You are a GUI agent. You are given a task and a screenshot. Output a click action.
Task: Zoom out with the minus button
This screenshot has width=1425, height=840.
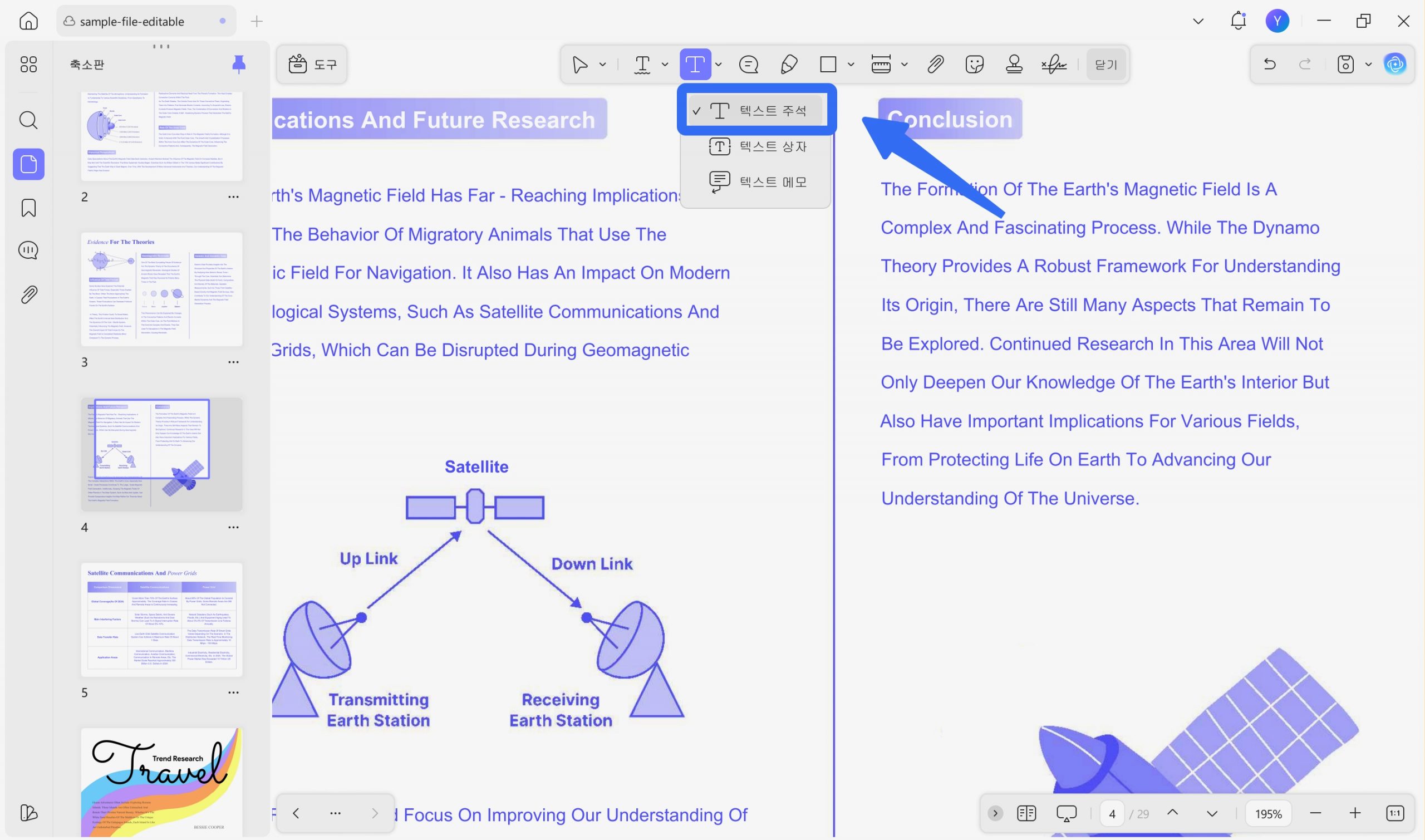click(x=1315, y=813)
